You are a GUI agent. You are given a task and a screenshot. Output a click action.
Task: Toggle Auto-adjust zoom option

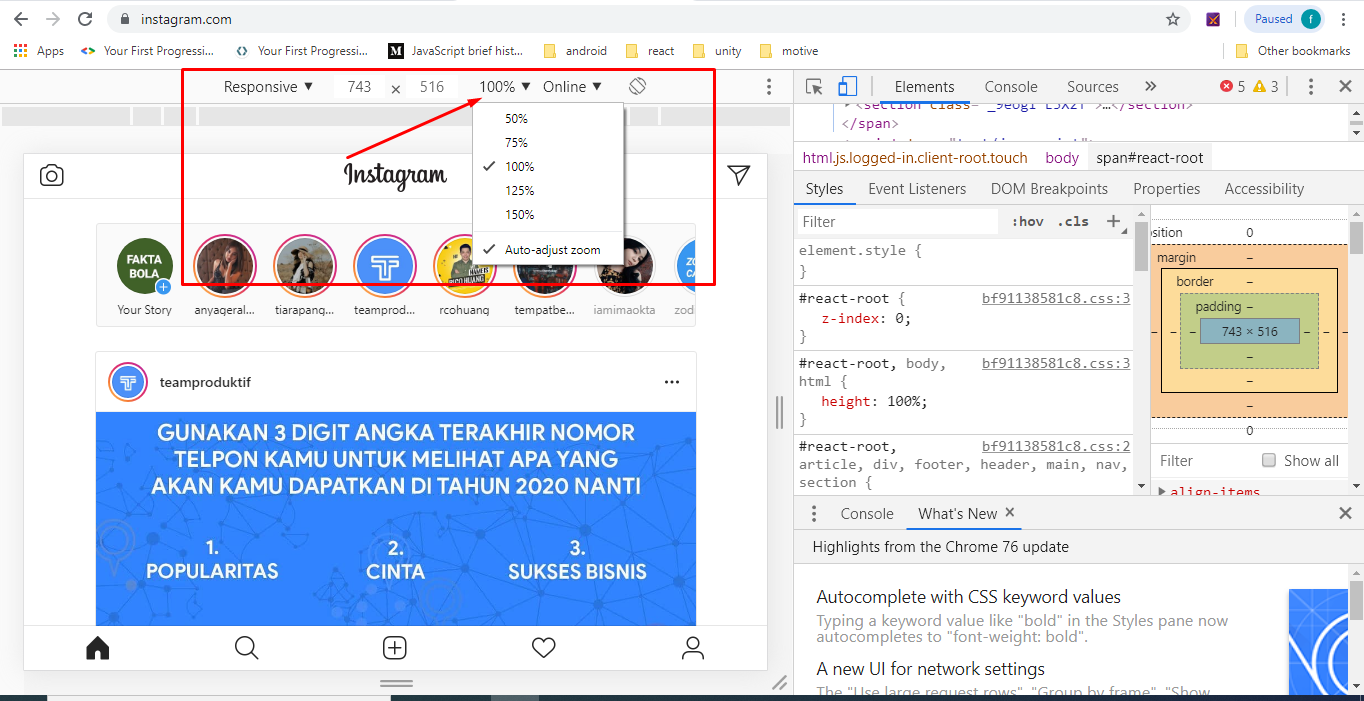[x=549, y=249]
